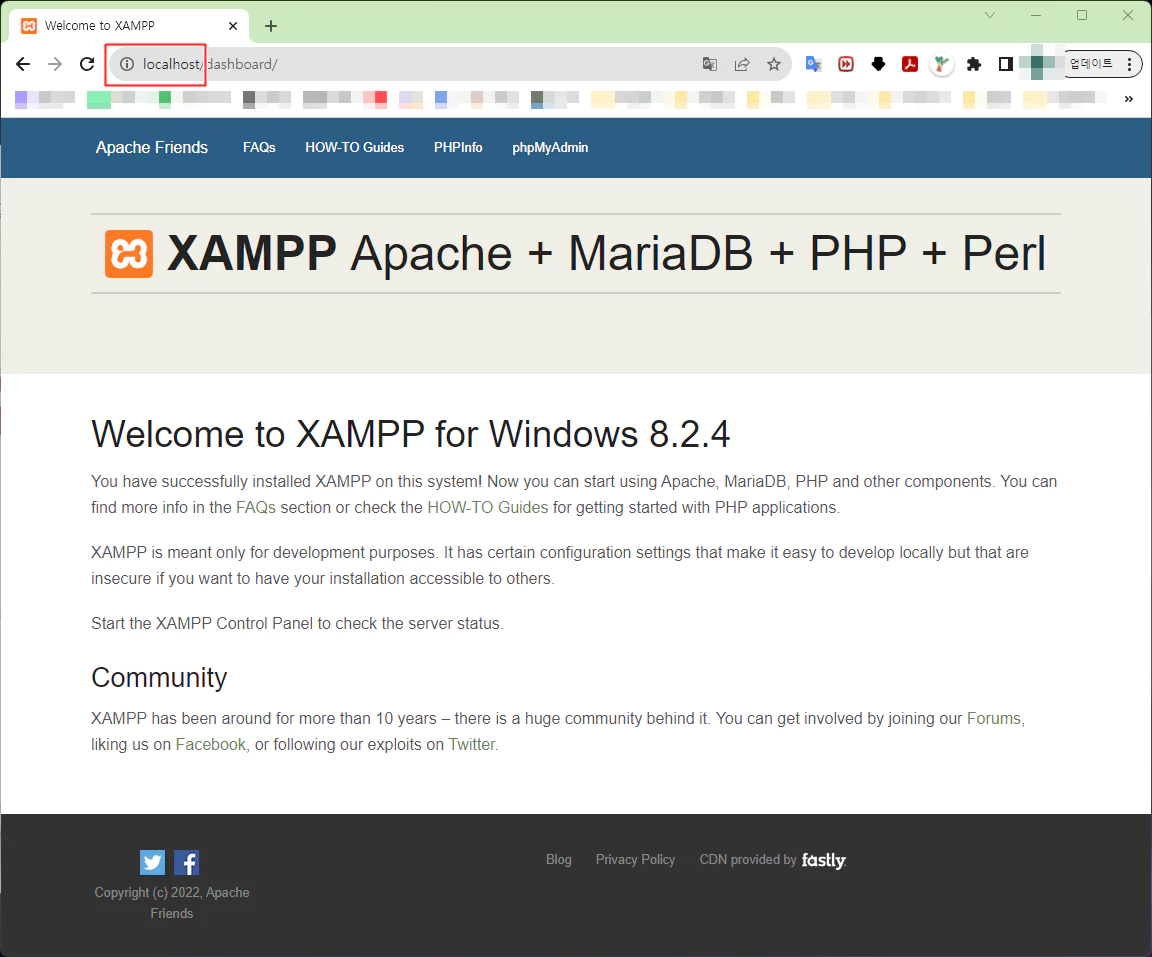Image resolution: width=1152 pixels, height=957 pixels.
Task: Click the fastly CDN logo in footer
Action: (x=824, y=860)
